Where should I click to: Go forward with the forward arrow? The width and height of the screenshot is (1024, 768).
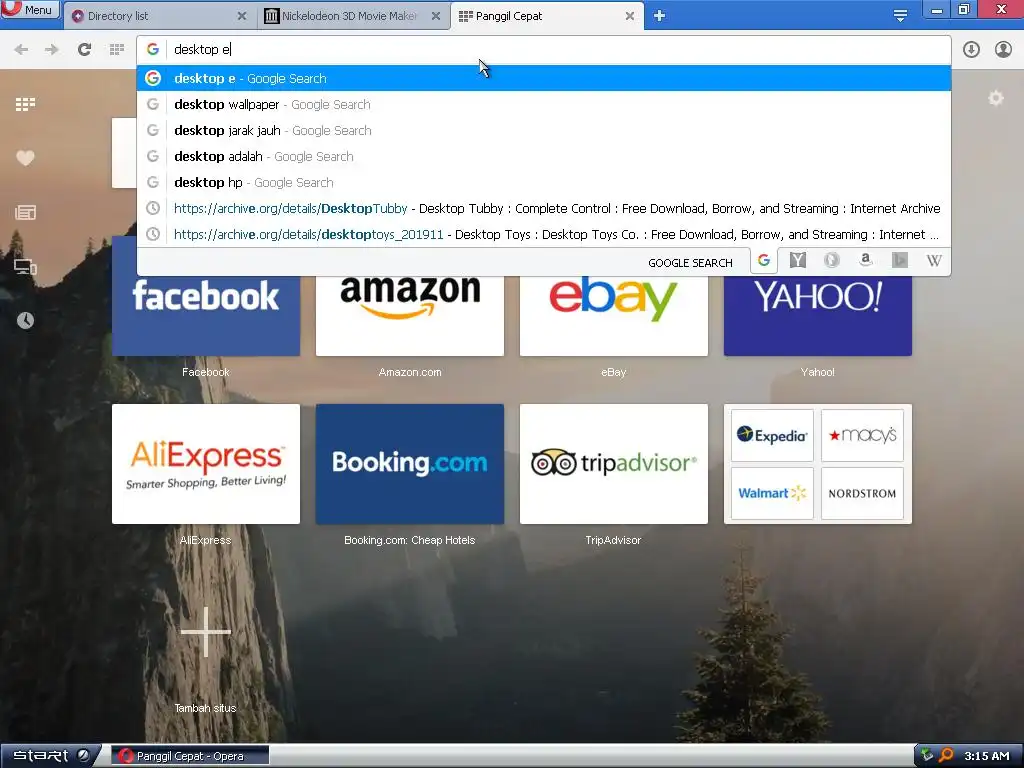tap(52, 50)
